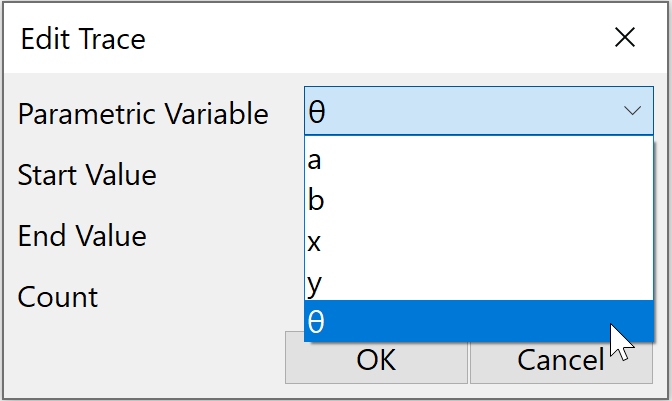Click the combo box showing selected θ
The width and height of the screenshot is (672, 401).
tap(460, 111)
